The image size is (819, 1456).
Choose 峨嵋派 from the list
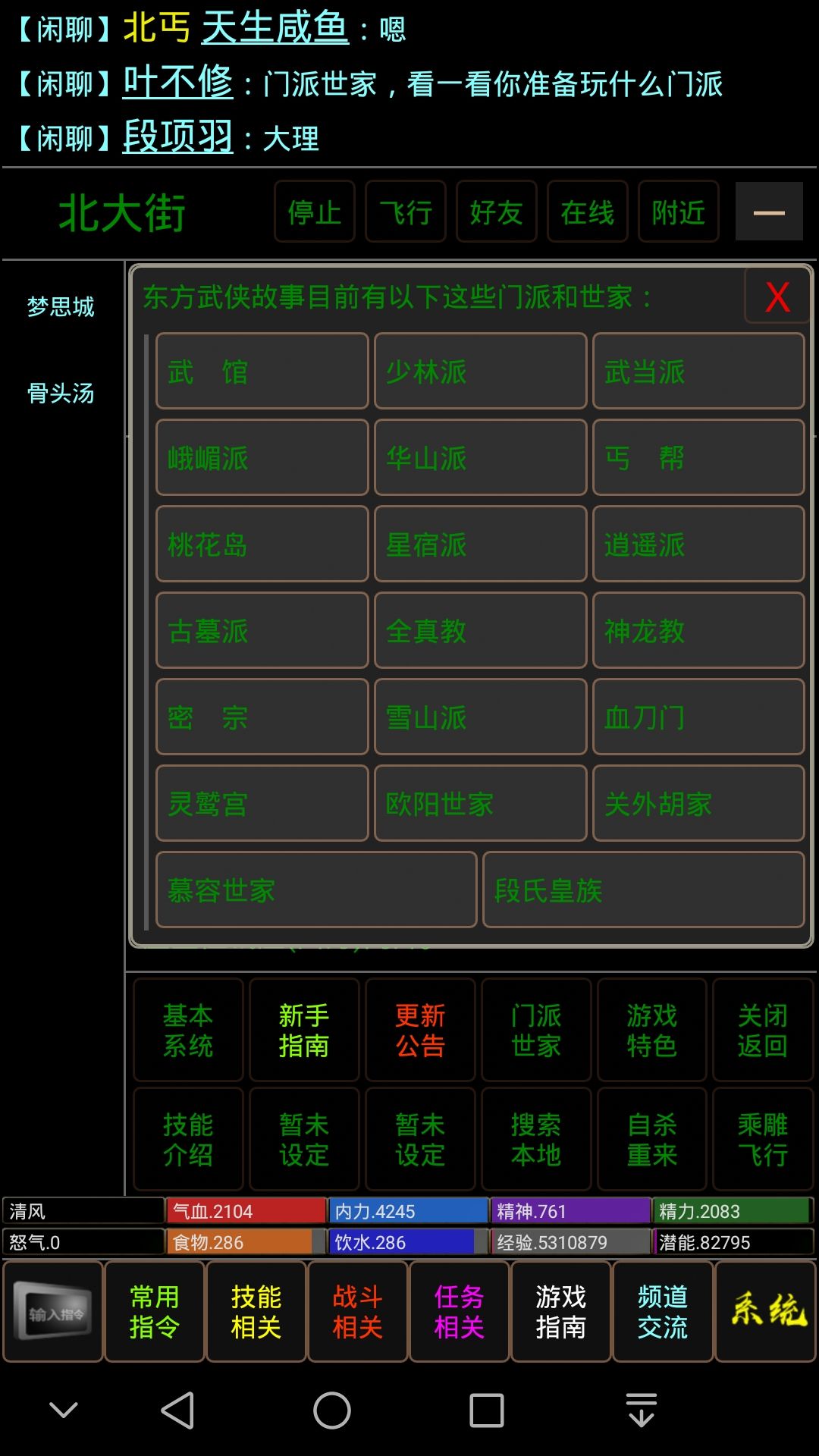tap(262, 458)
